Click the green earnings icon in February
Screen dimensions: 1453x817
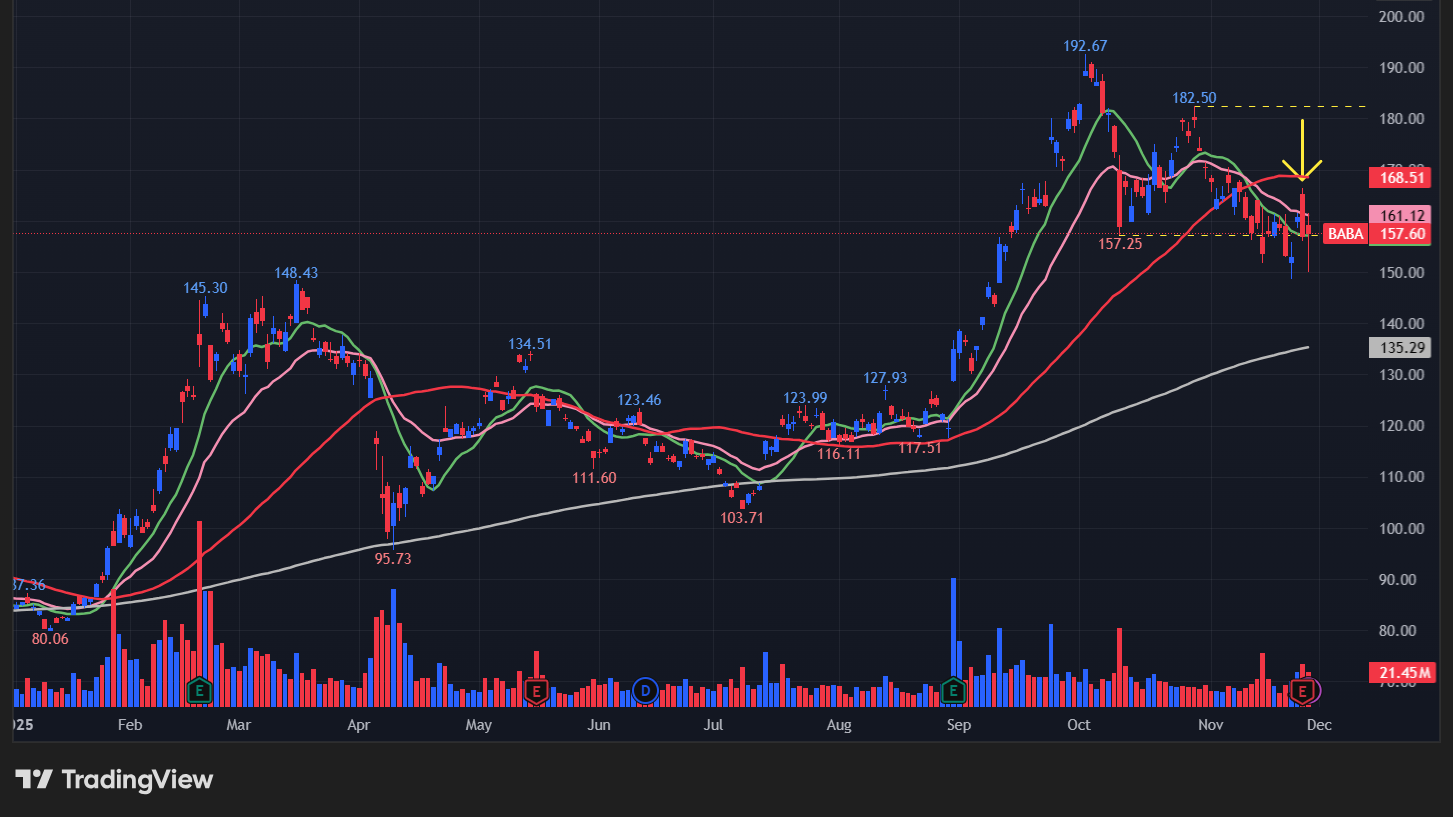(x=200, y=690)
